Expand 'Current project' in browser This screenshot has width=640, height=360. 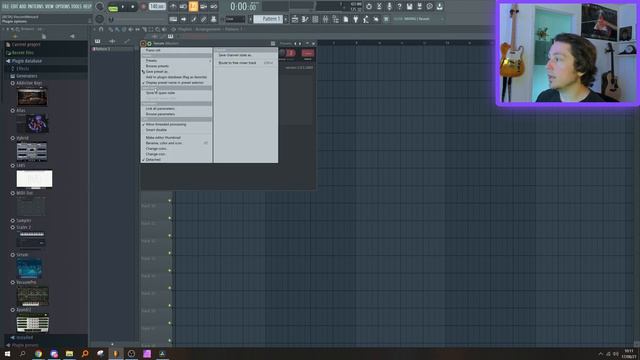pyautogui.click(x=26, y=44)
